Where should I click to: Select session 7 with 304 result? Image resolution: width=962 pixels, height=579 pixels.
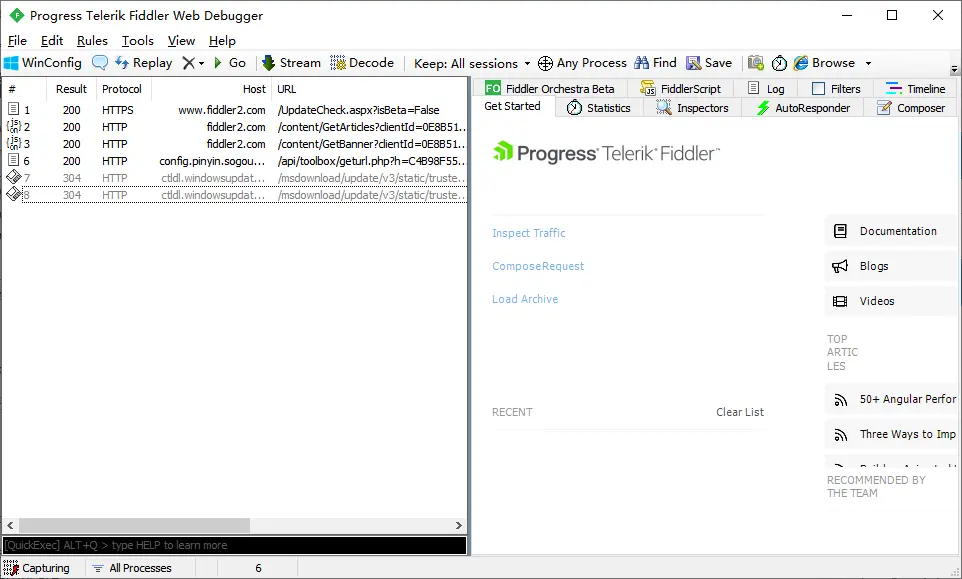click(x=236, y=178)
